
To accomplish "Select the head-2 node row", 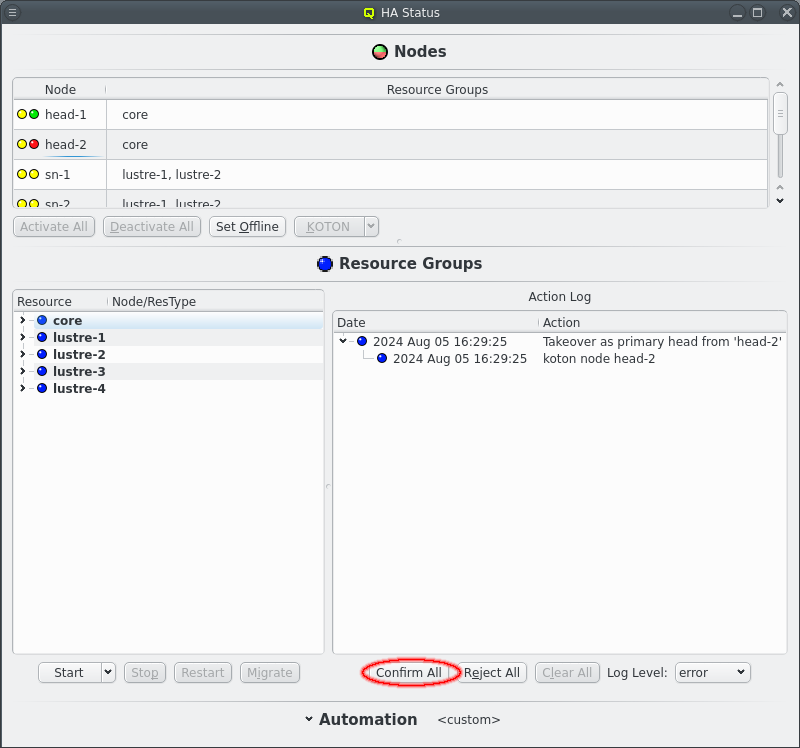I will point(390,144).
